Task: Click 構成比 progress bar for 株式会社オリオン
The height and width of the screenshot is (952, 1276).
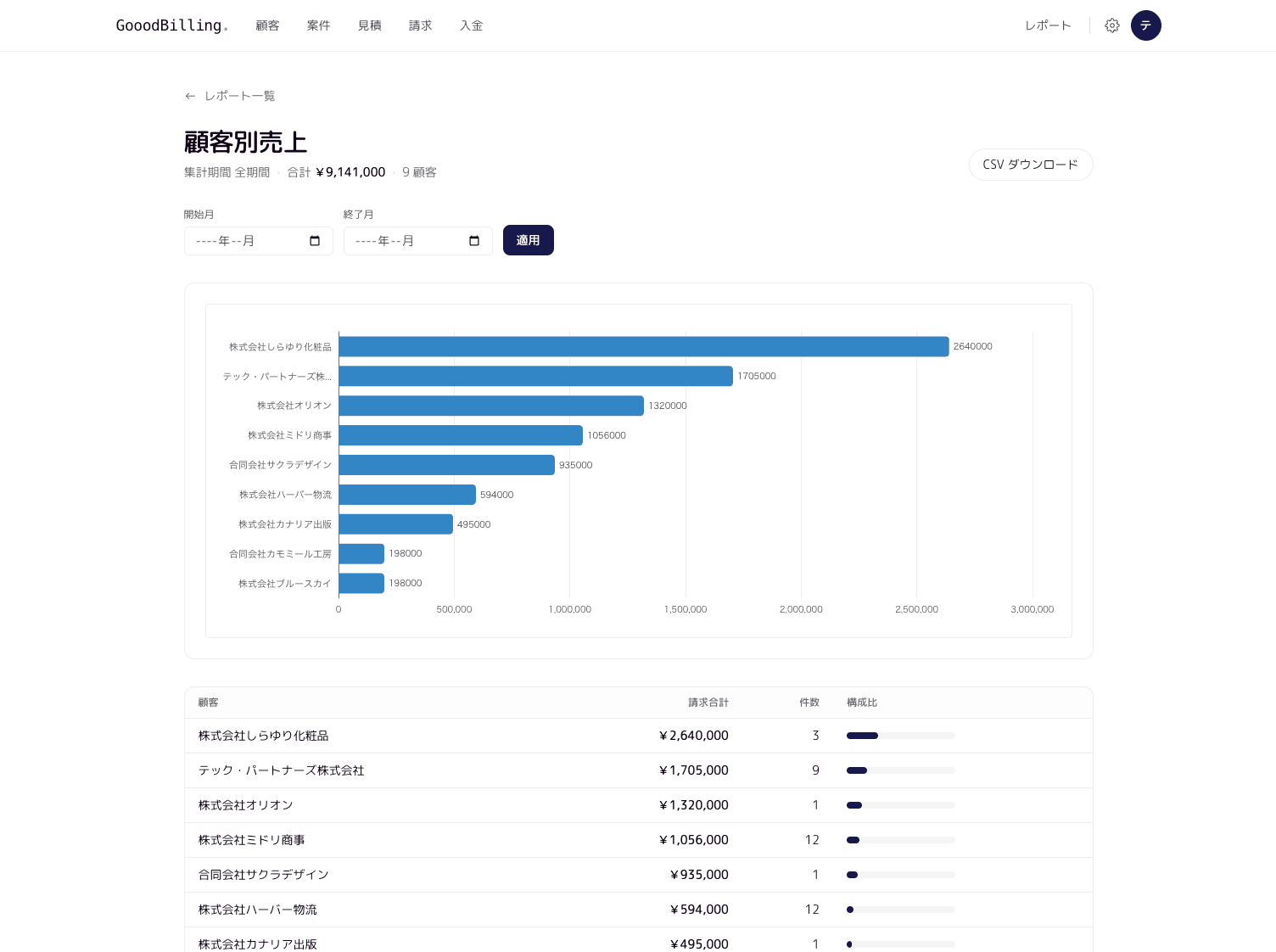Action: point(901,805)
